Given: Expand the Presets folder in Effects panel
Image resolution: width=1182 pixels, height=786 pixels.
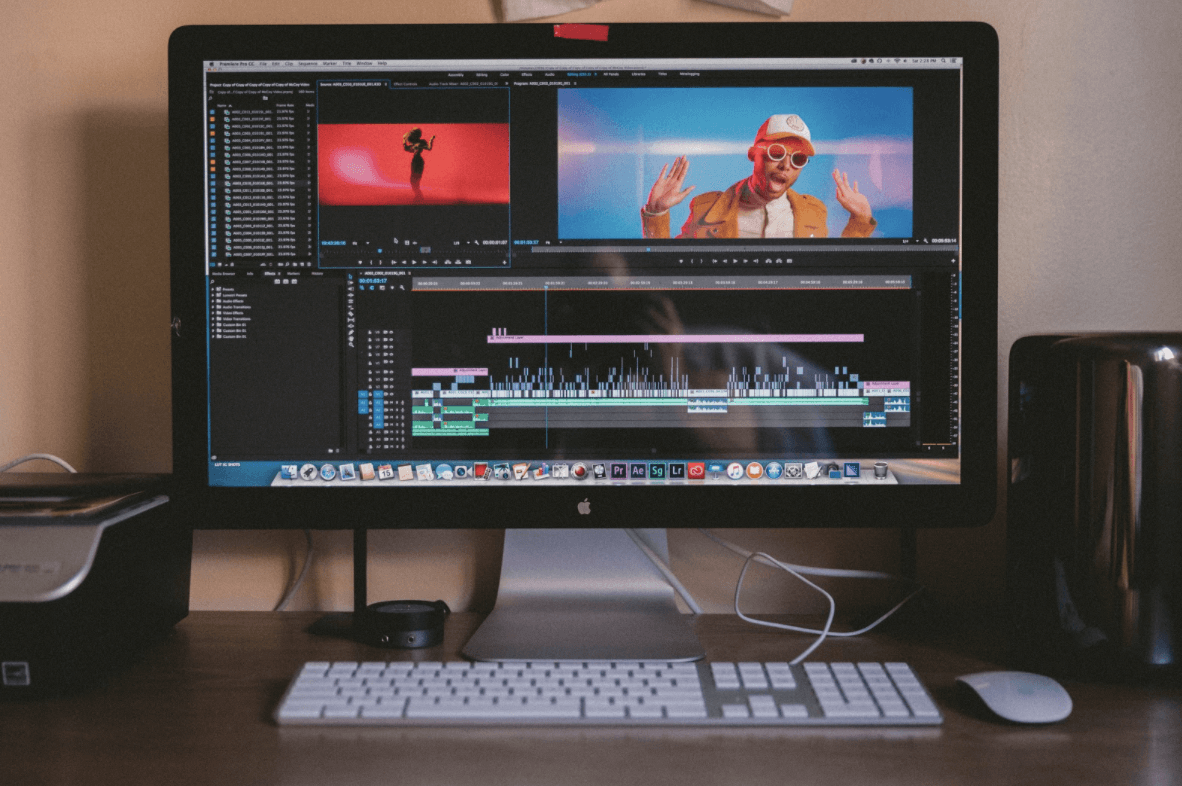Looking at the screenshot, I should [x=213, y=289].
